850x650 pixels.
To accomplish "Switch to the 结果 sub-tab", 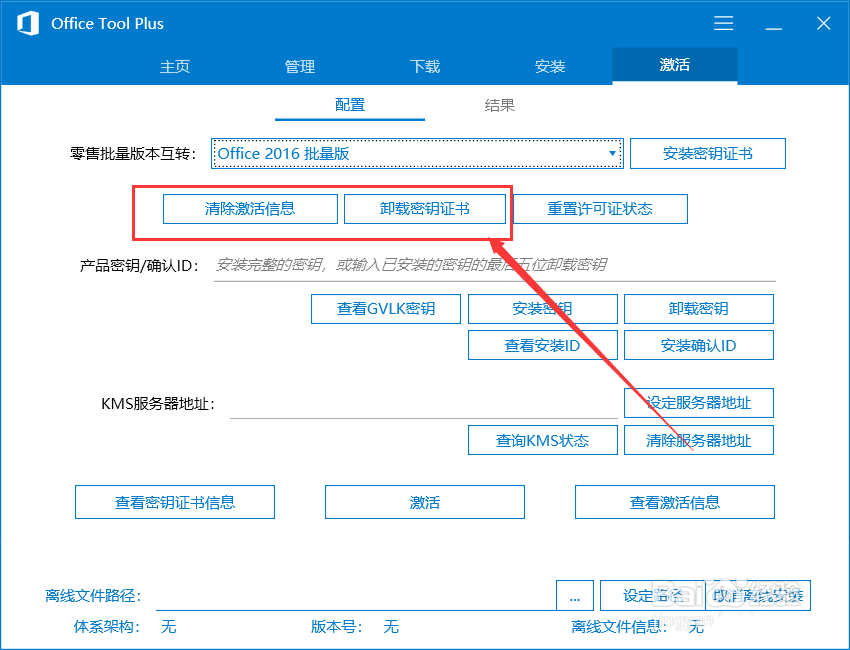I will [499, 105].
